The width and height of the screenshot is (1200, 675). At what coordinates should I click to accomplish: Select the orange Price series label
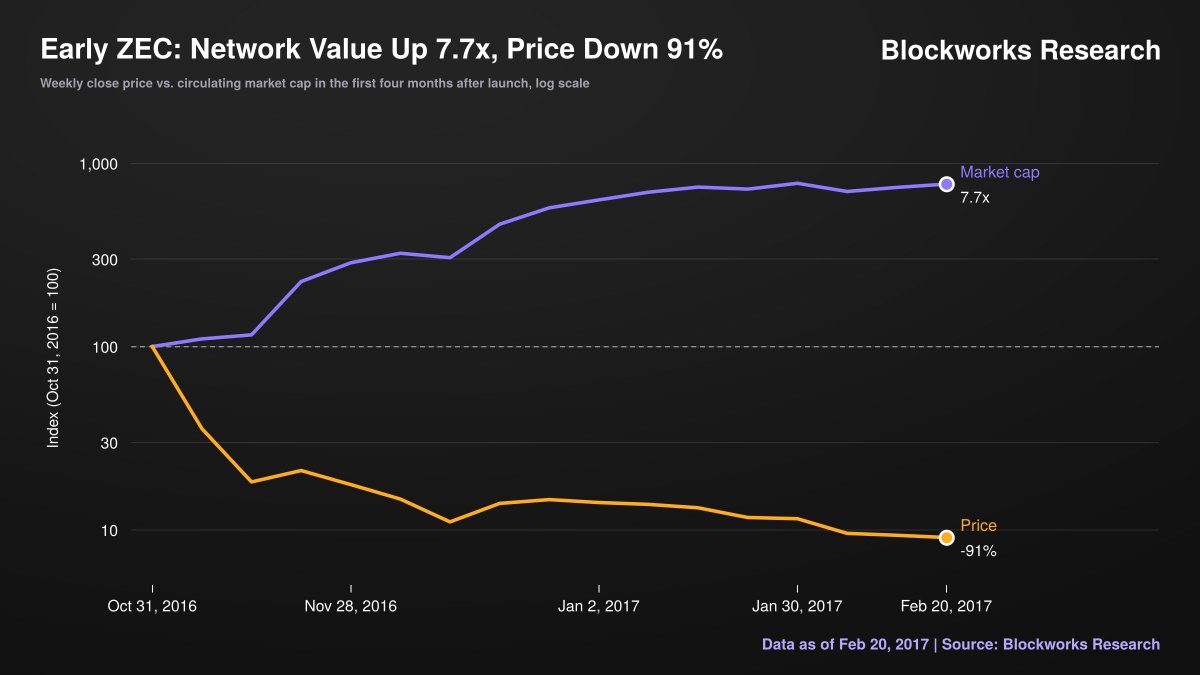(978, 526)
